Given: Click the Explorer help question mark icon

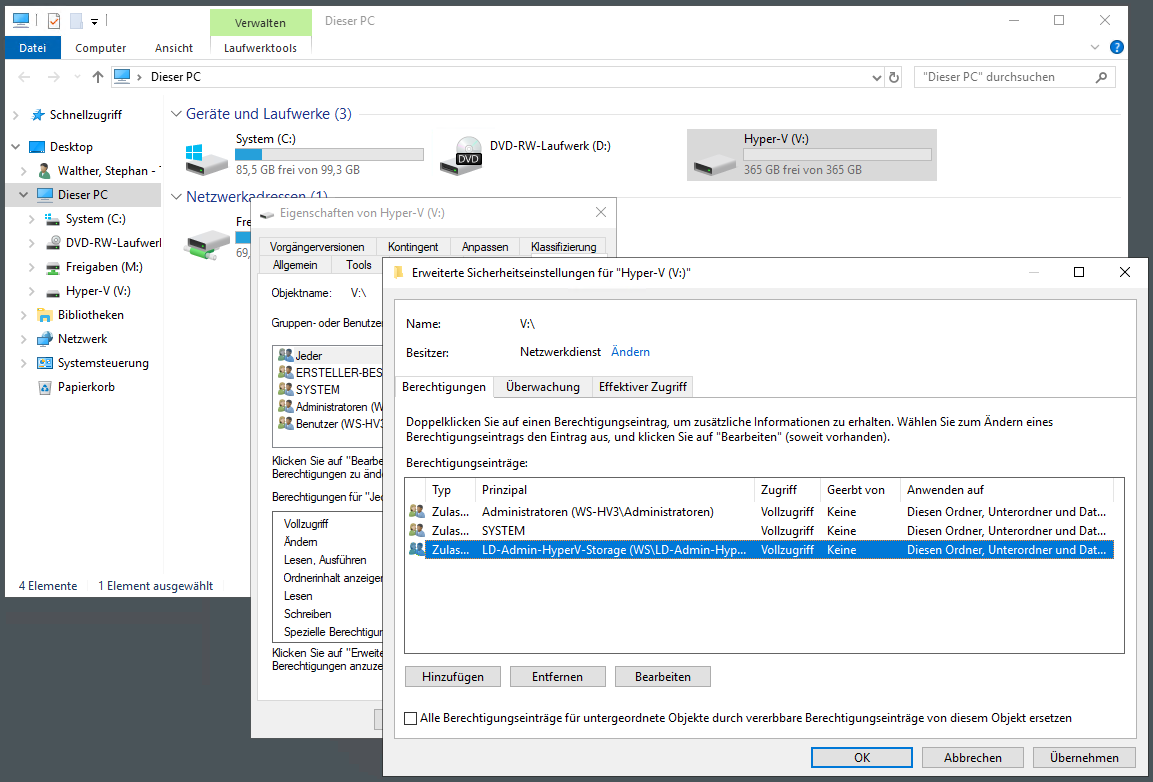Looking at the screenshot, I should (x=1116, y=47).
